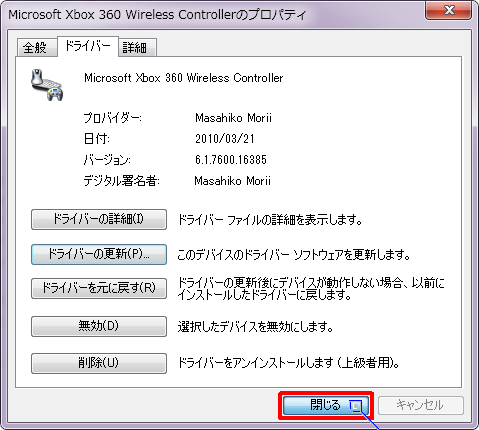Close the properties dialog window
The width and height of the screenshot is (479, 430).
tap(449, 10)
